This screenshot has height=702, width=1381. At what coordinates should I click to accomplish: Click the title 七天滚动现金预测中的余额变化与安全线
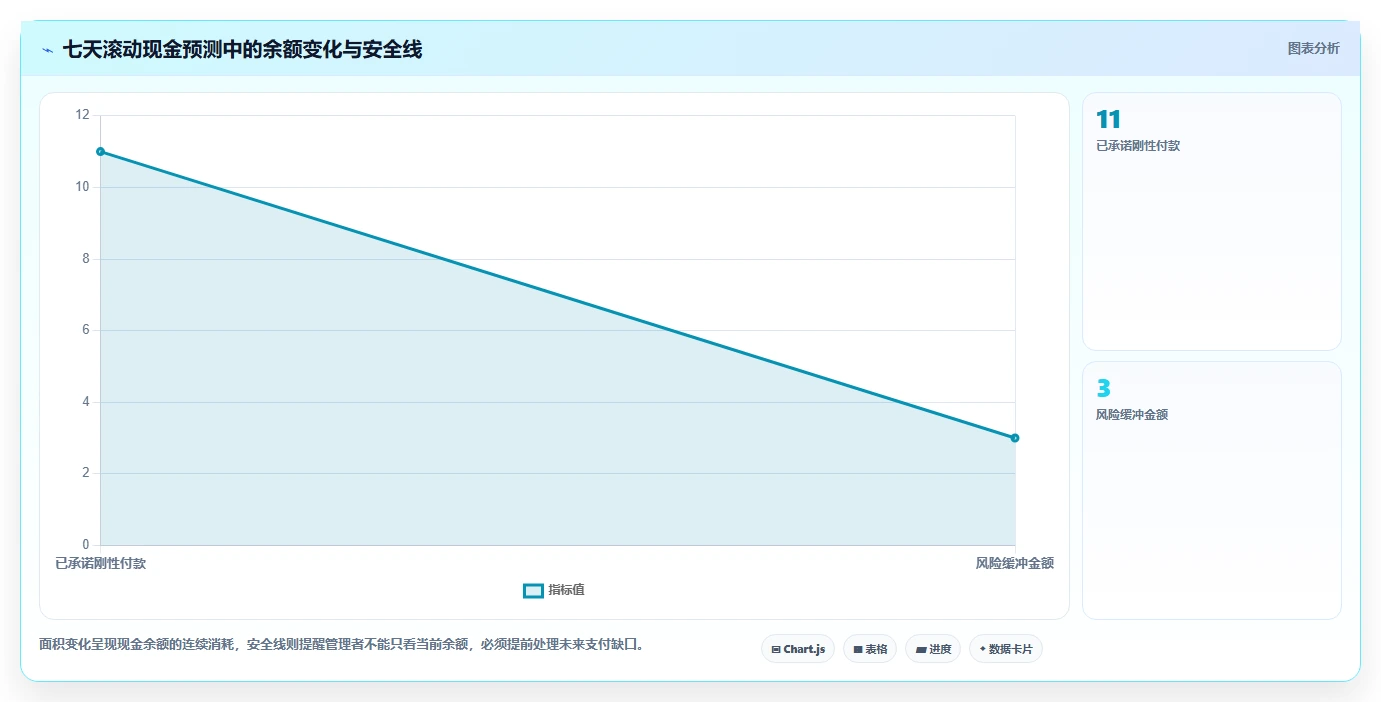(x=242, y=50)
